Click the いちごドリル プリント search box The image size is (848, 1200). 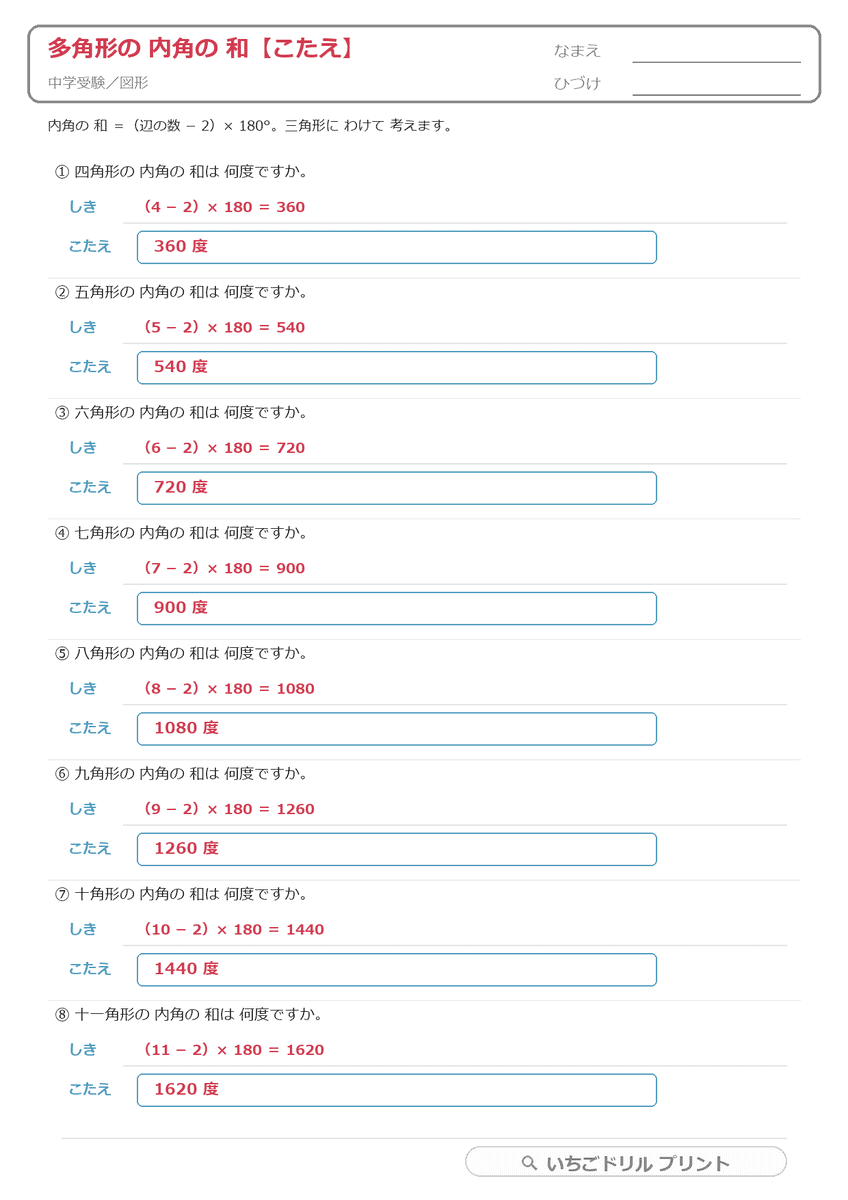point(626,1162)
